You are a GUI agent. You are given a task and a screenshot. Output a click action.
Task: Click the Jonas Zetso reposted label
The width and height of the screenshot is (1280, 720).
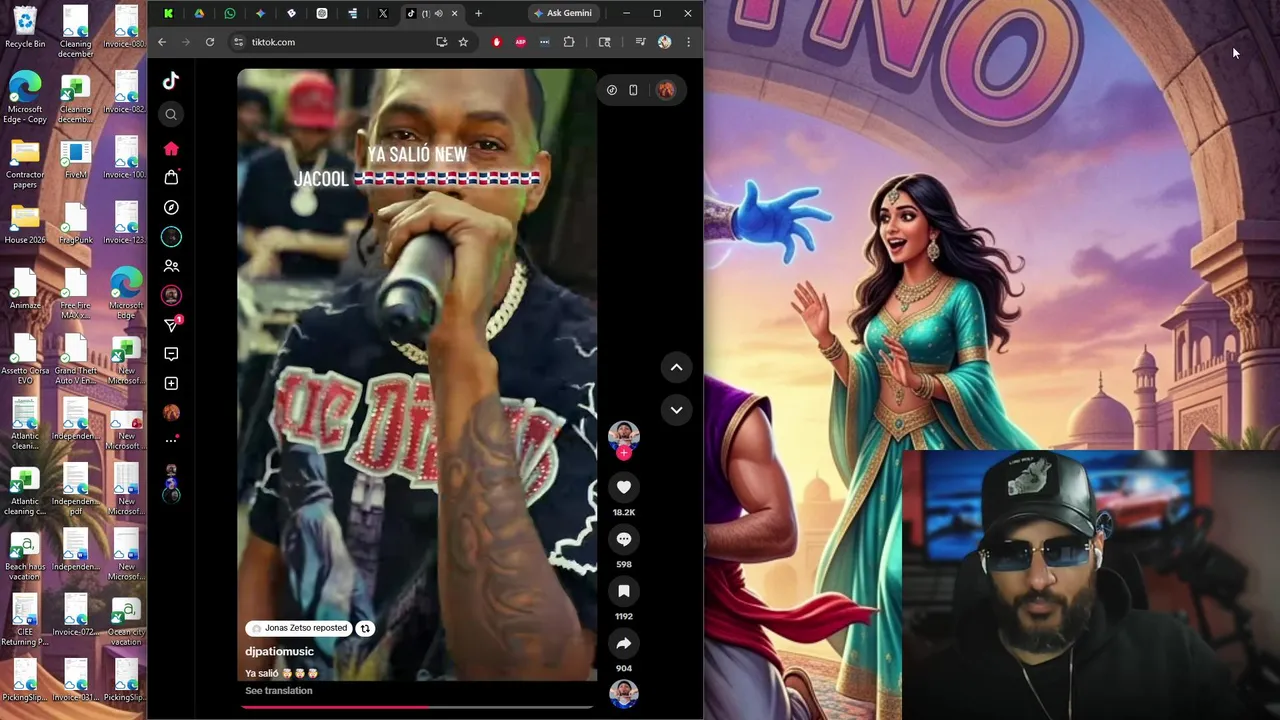pyautogui.click(x=298, y=628)
